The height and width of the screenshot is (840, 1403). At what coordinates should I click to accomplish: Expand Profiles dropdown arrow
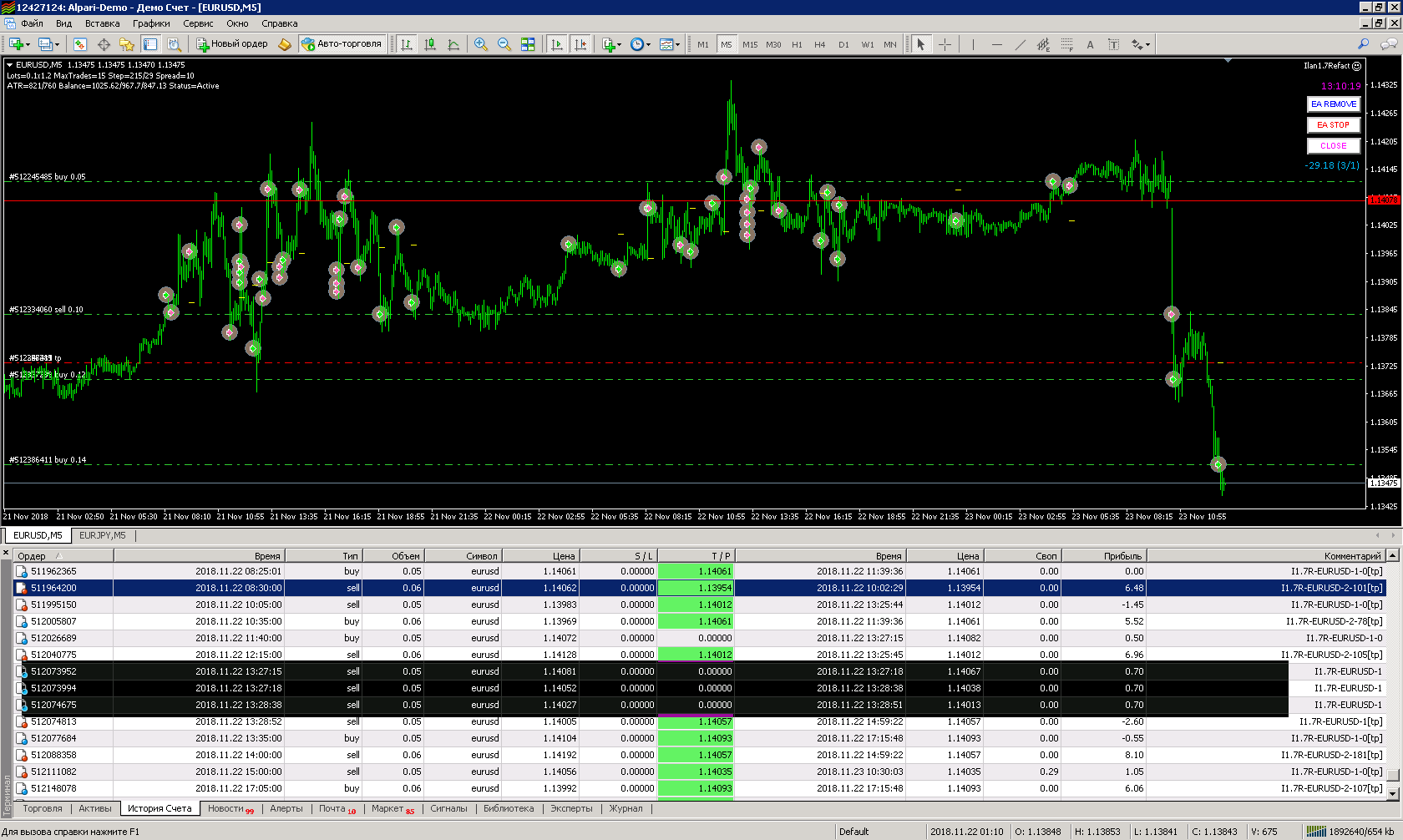tap(57, 45)
